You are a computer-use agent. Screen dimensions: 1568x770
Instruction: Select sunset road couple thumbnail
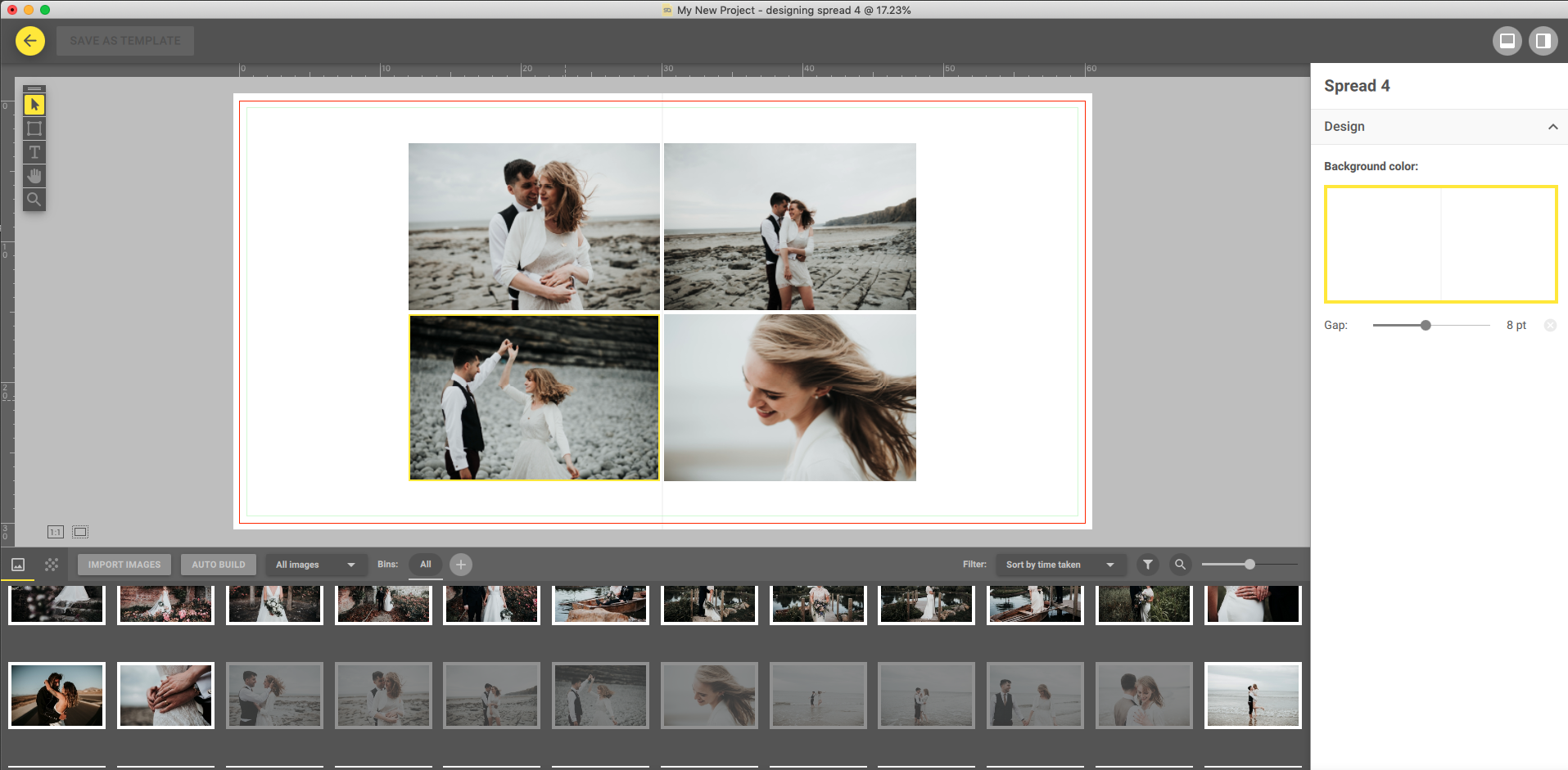click(x=57, y=696)
